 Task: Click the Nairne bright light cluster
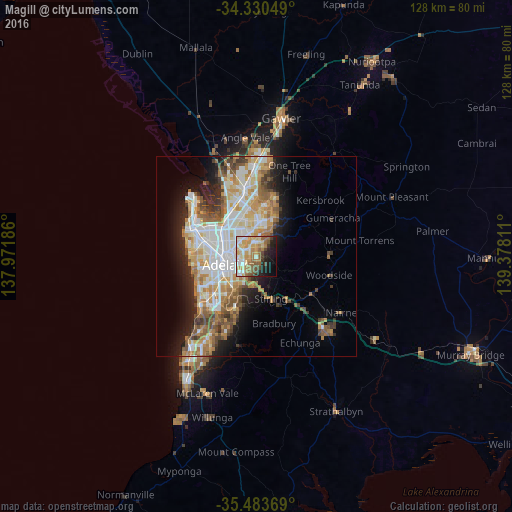click(x=326, y=327)
